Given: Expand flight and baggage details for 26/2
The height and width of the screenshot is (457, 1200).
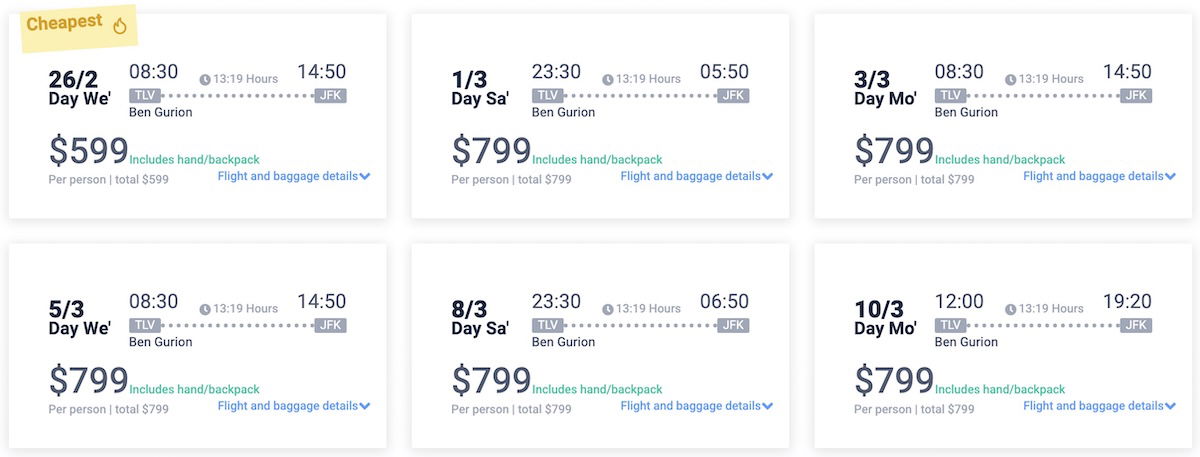Looking at the screenshot, I should (x=294, y=176).
